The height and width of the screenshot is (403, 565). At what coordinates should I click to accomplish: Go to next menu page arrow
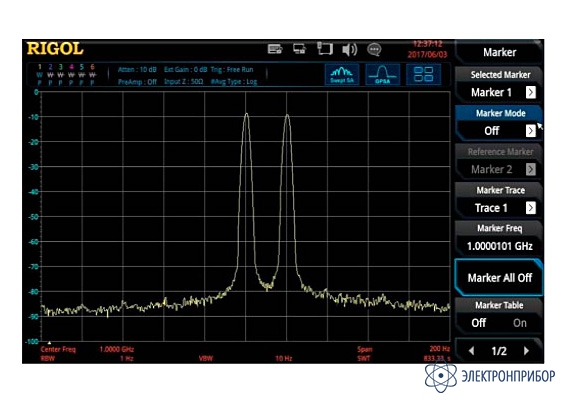(526, 351)
